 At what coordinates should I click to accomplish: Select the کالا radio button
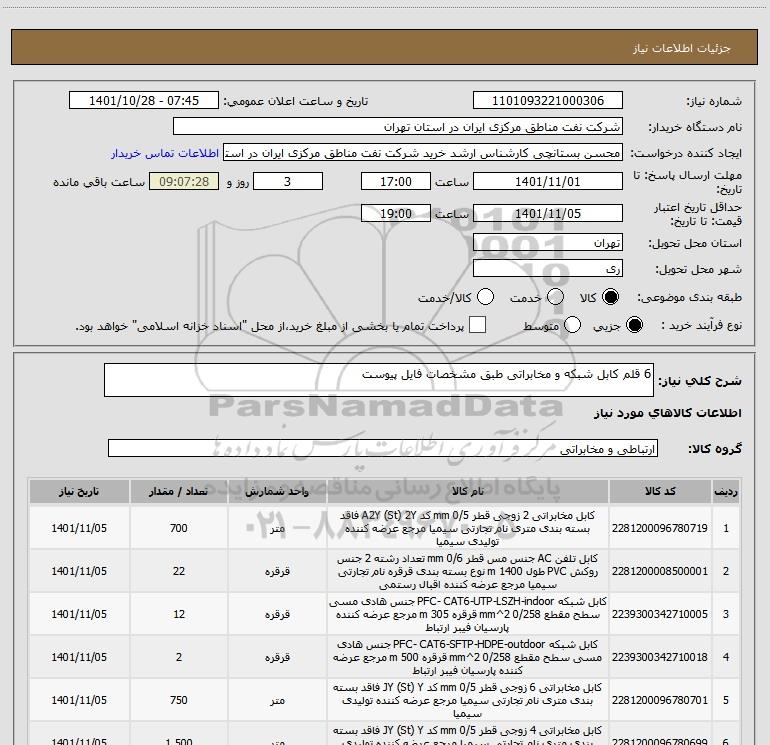pyautogui.click(x=610, y=297)
